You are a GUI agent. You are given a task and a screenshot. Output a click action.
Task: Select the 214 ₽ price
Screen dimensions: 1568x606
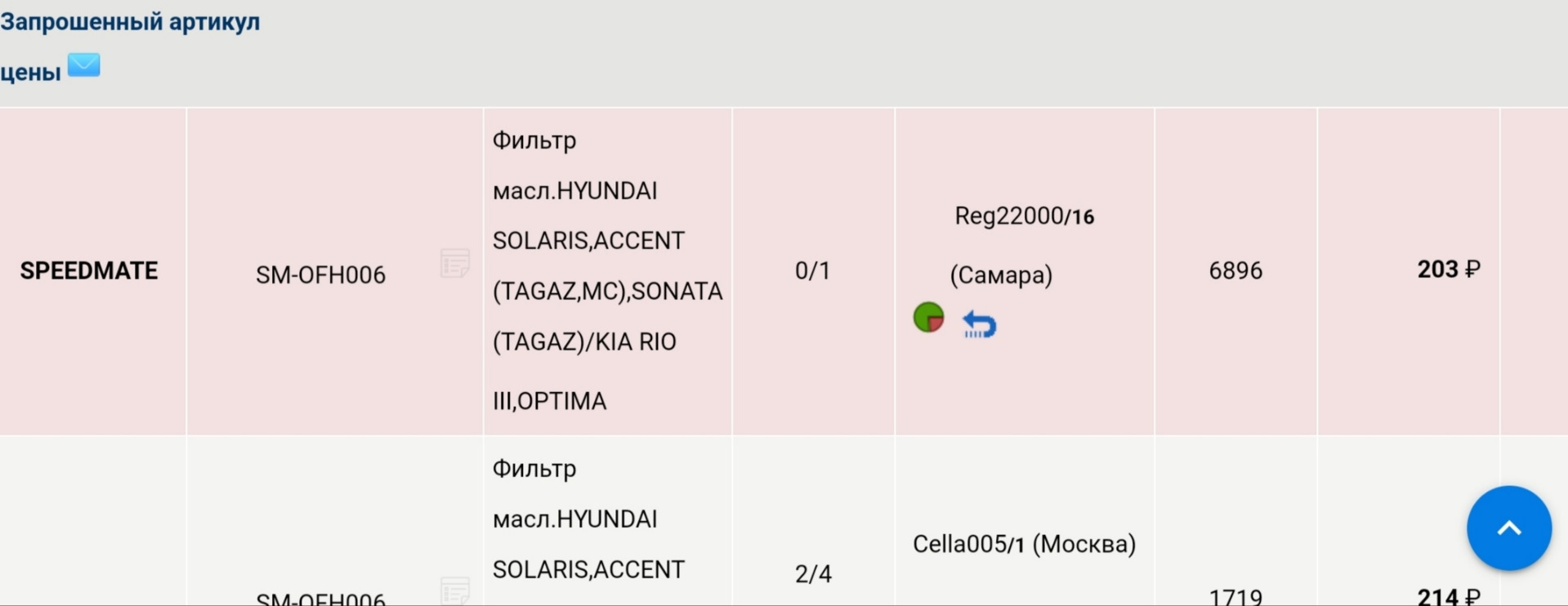point(1448,596)
